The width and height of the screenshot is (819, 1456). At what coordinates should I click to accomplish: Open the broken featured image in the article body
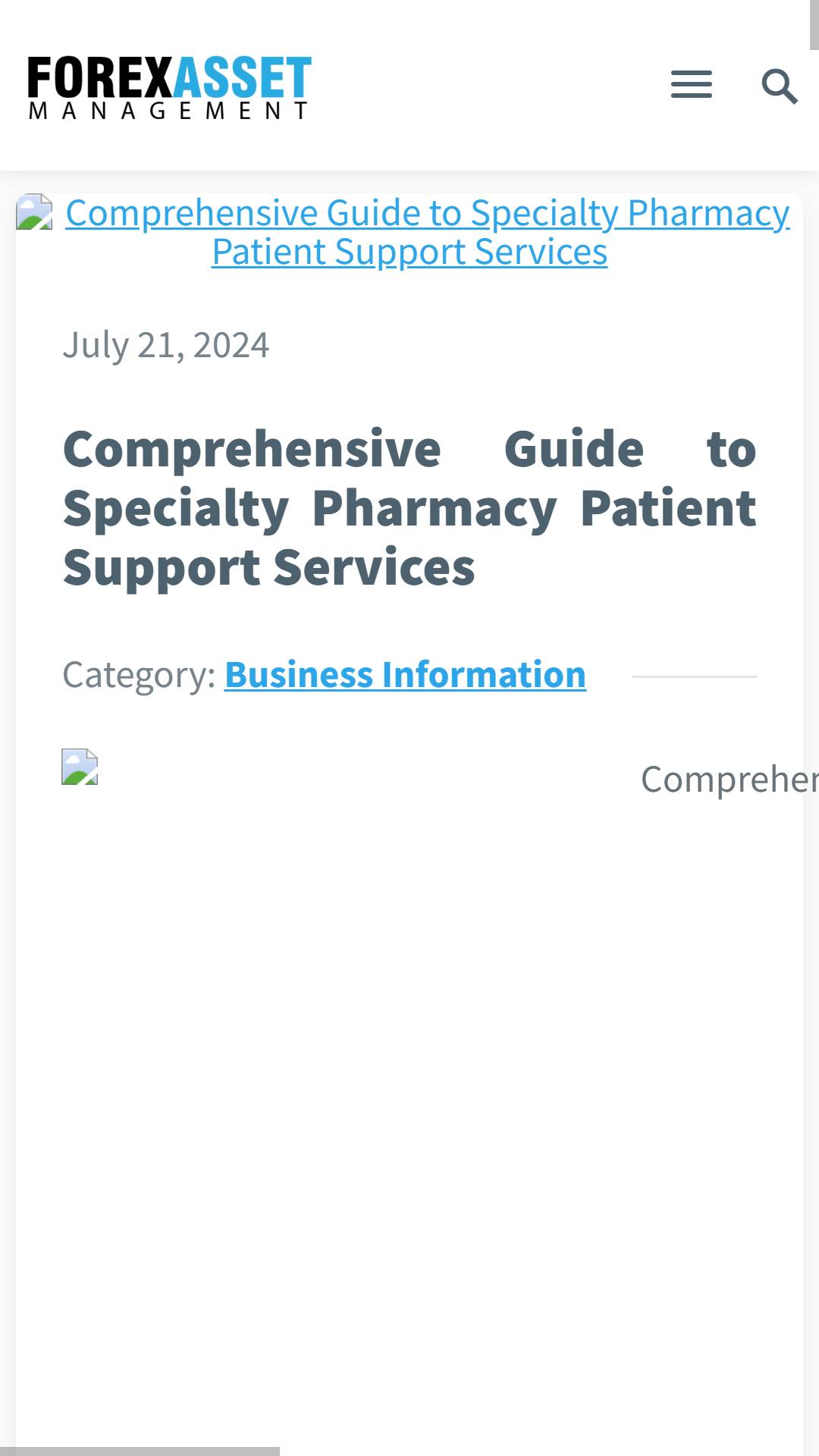80,767
